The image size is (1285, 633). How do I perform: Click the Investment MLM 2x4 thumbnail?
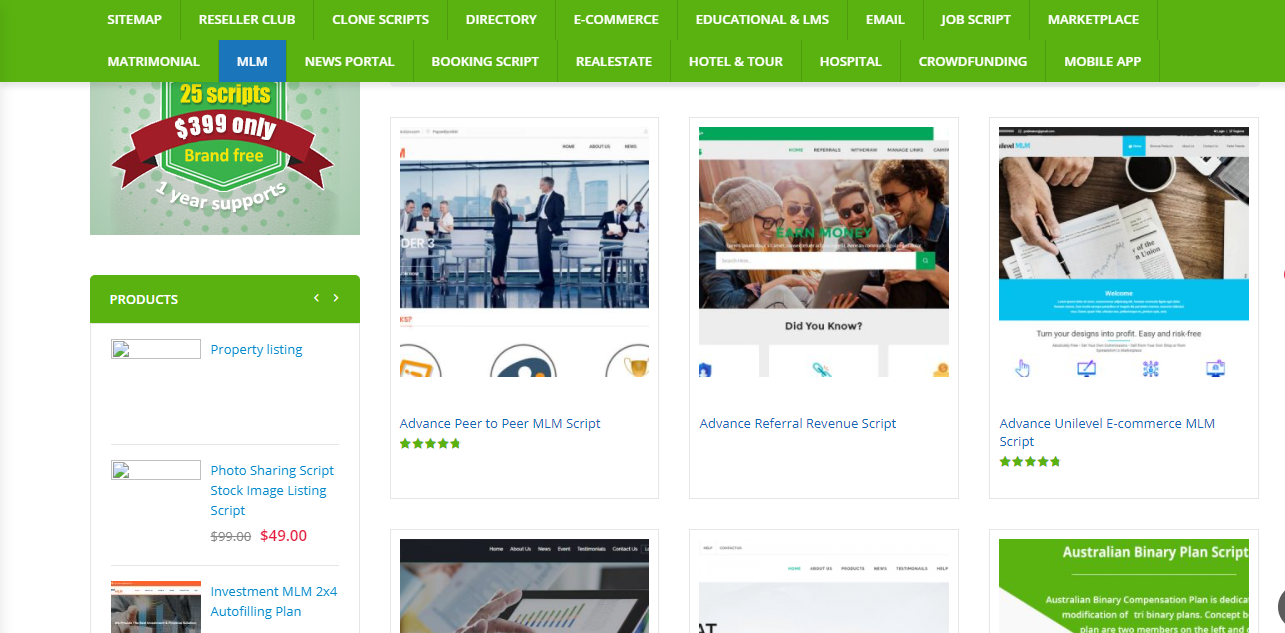[x=156, y=607]
